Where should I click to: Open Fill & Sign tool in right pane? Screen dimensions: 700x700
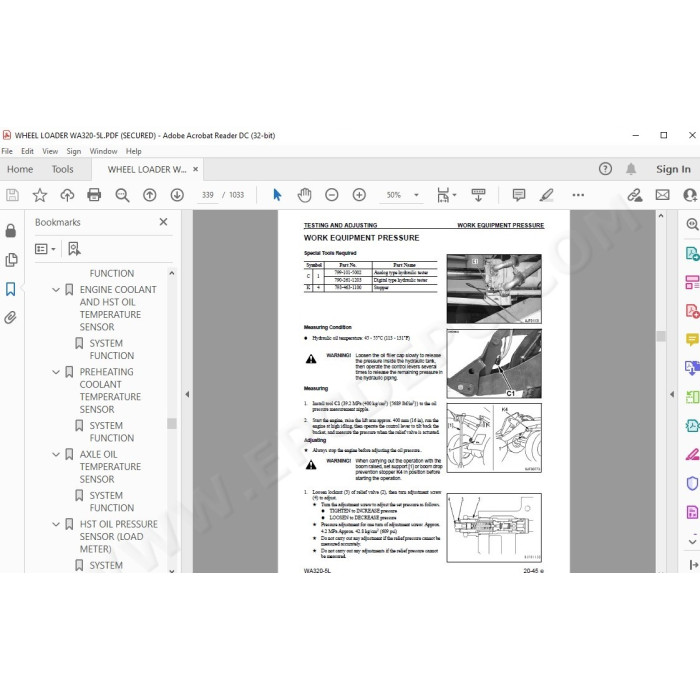(x=692, y=454)
